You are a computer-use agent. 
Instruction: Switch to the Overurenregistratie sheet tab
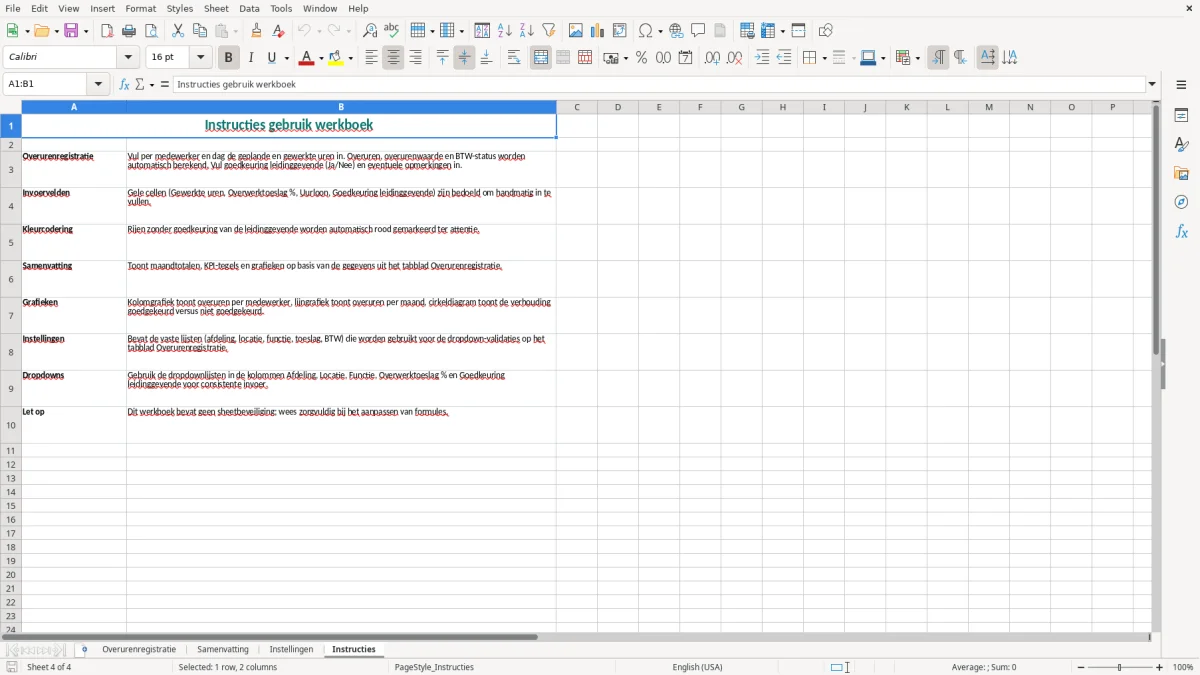pyautogui.click(x=139, y=650)
